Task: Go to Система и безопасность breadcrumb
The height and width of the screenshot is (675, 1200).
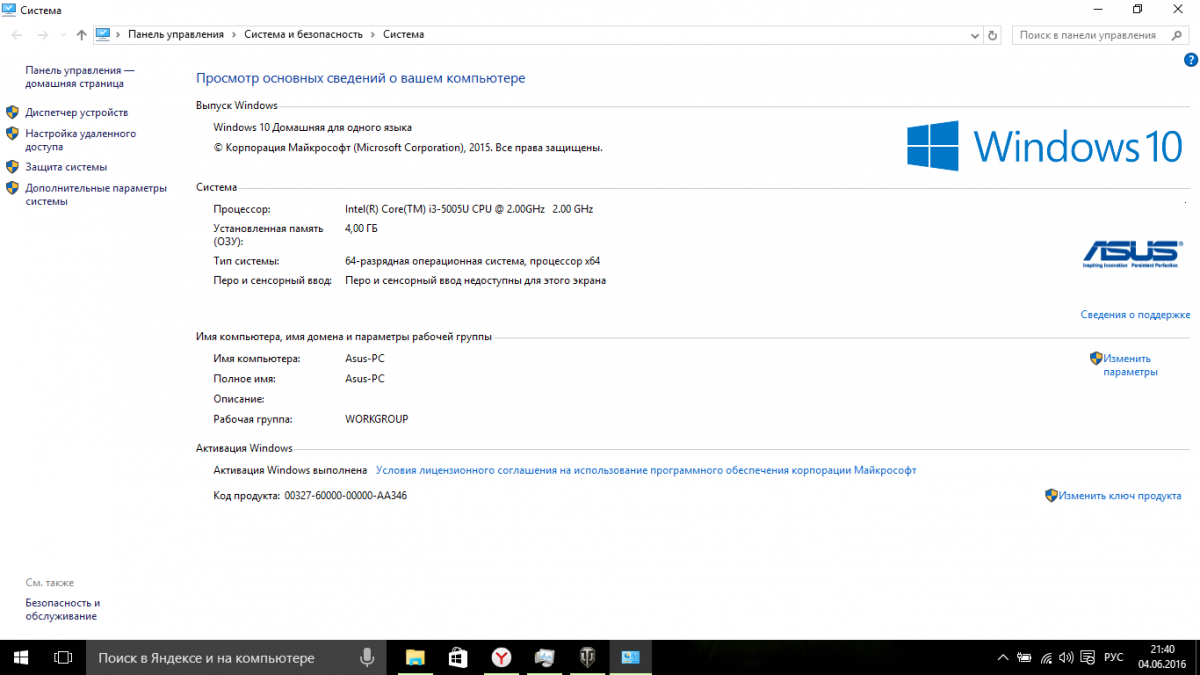Action: (x=303, y=34)
